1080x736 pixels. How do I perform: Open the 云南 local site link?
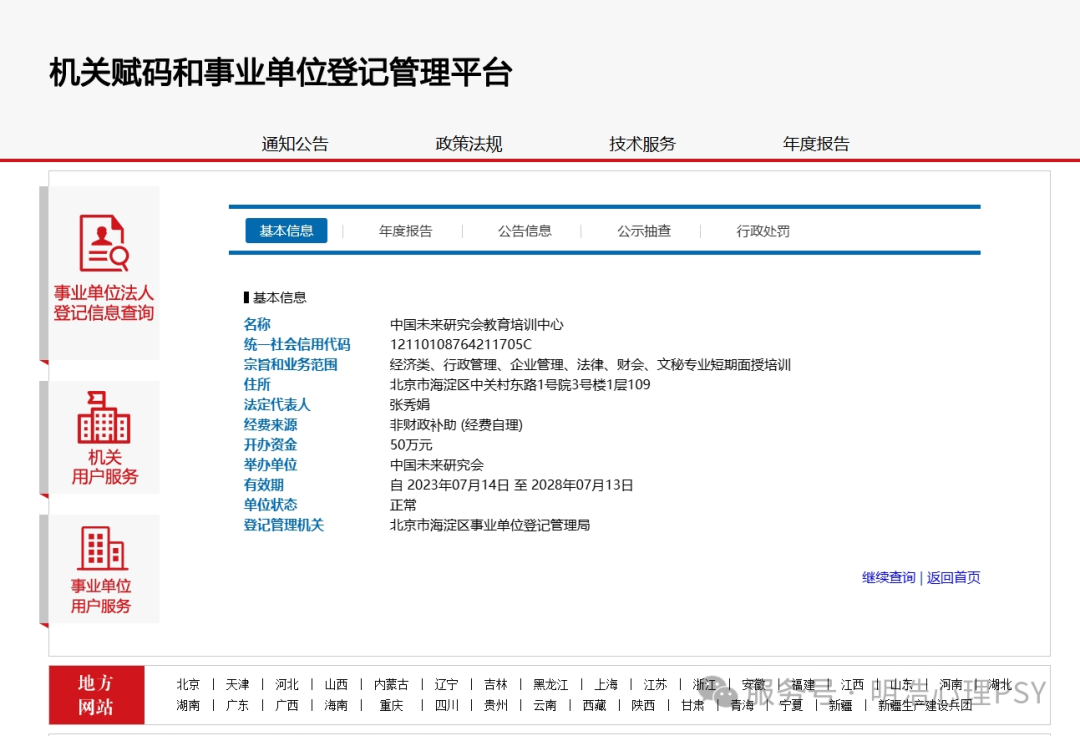point(545,705)
